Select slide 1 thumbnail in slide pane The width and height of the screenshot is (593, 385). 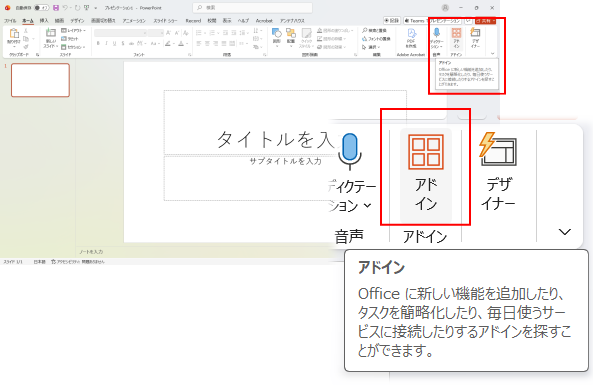(40, 80)
